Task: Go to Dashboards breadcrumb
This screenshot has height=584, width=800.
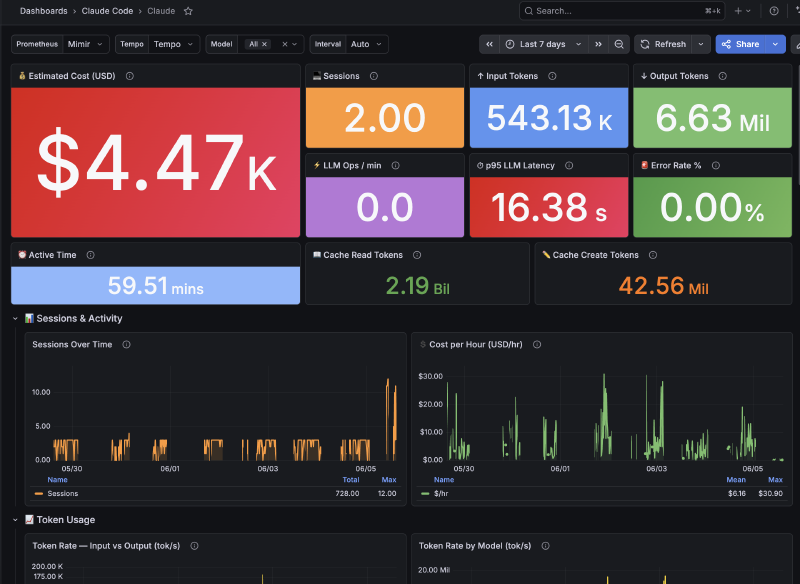Action: [43, 11]
